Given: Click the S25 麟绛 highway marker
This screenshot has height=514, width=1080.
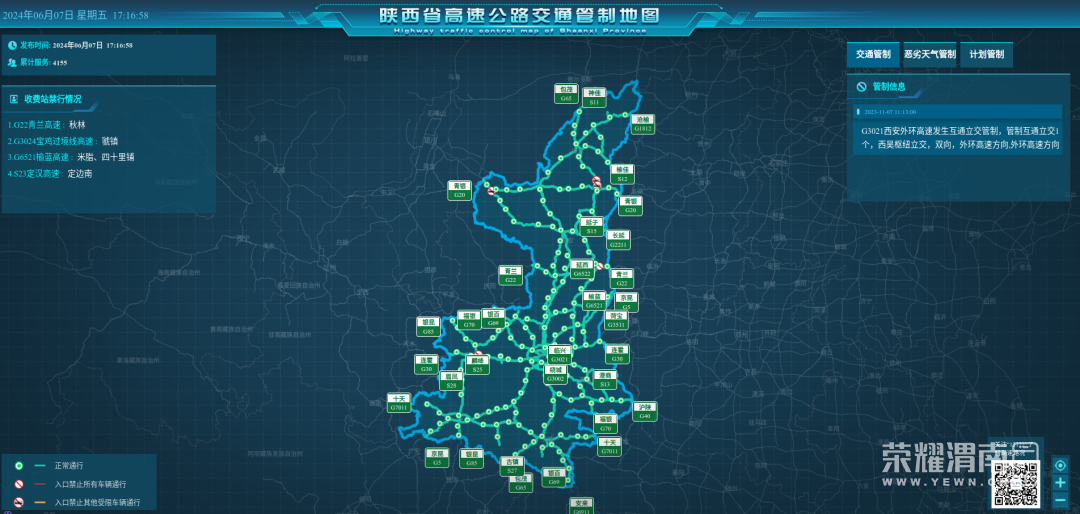Looking at the screenshot, I should pos(478,366).
